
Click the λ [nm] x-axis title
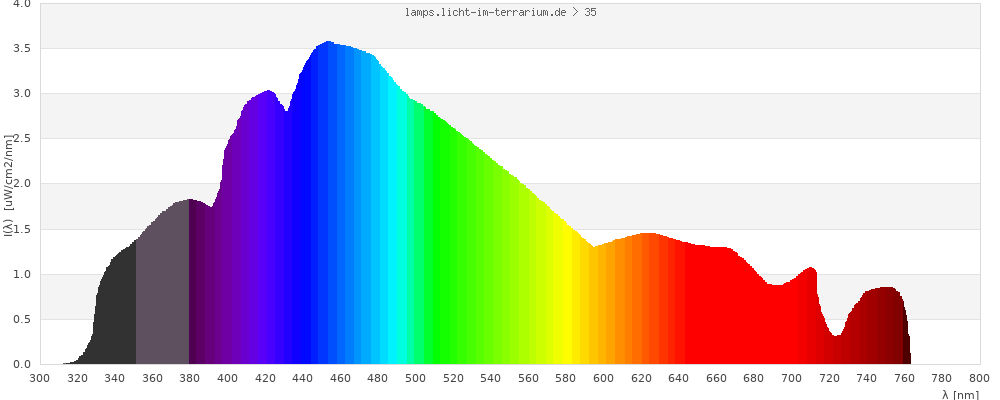[960, 395]
